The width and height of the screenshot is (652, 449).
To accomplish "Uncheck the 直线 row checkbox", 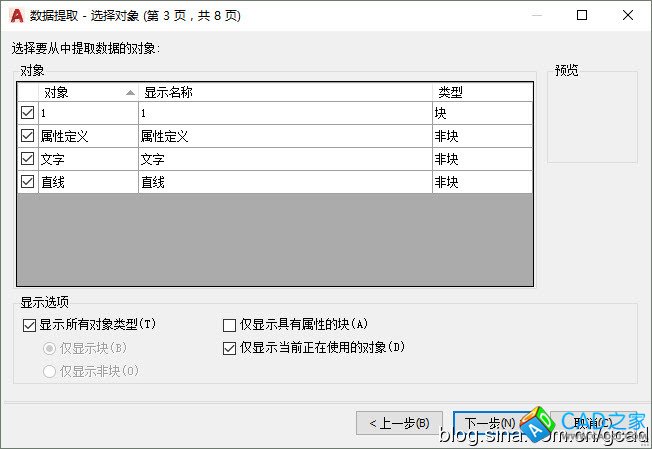I will (x=27, y=182).
